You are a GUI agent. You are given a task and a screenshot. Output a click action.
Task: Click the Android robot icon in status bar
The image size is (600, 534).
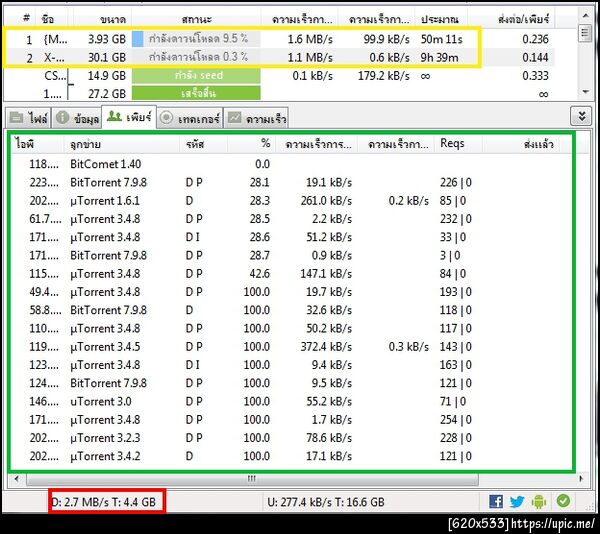click(x=539, y=501)
